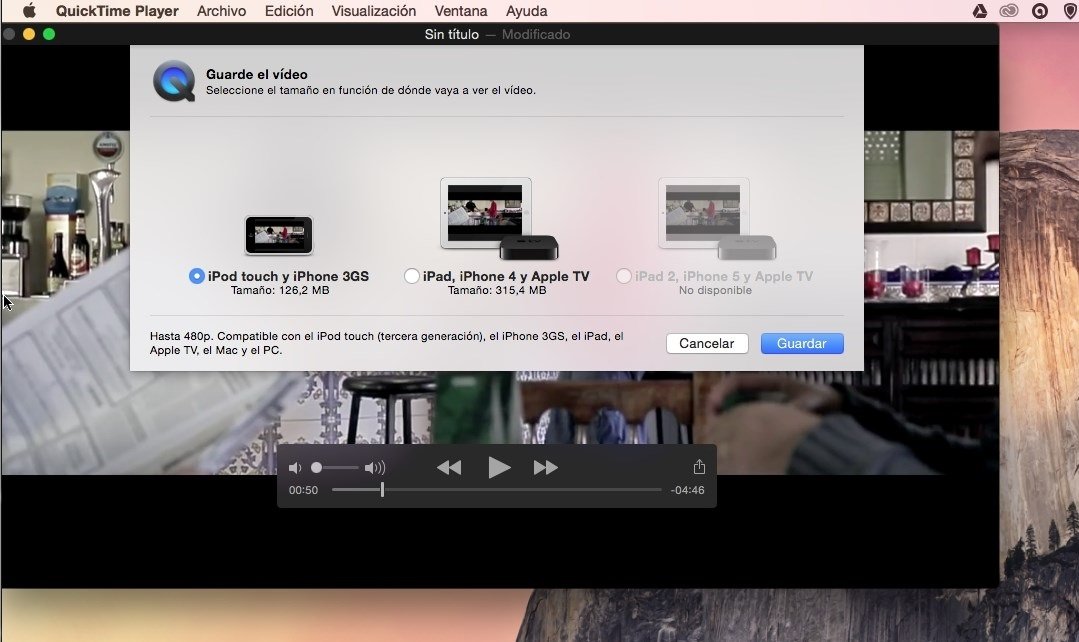Click the playback timeline playhead

pyautogui.click(x=383, y=490)
